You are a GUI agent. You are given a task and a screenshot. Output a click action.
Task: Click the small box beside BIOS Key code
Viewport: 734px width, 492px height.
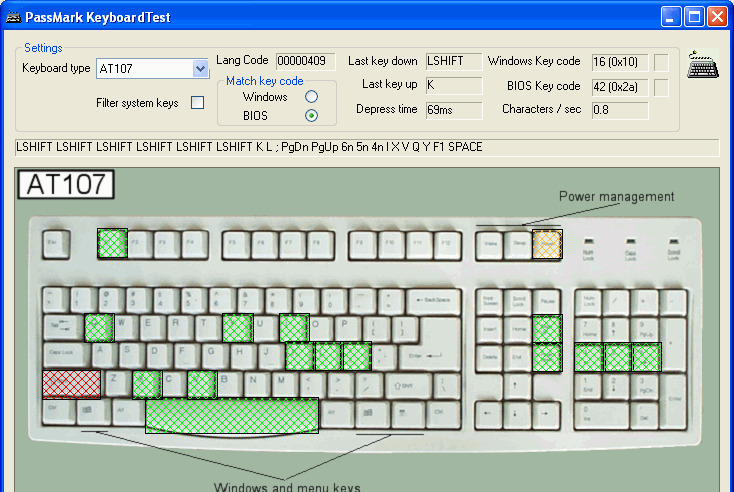coord(661,88)
